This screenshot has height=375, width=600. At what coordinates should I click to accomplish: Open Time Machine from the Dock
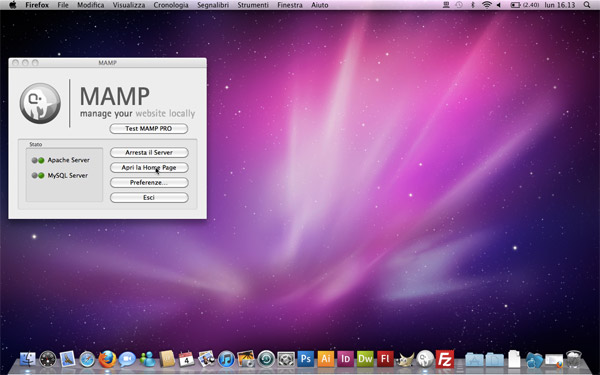(266, 359)
